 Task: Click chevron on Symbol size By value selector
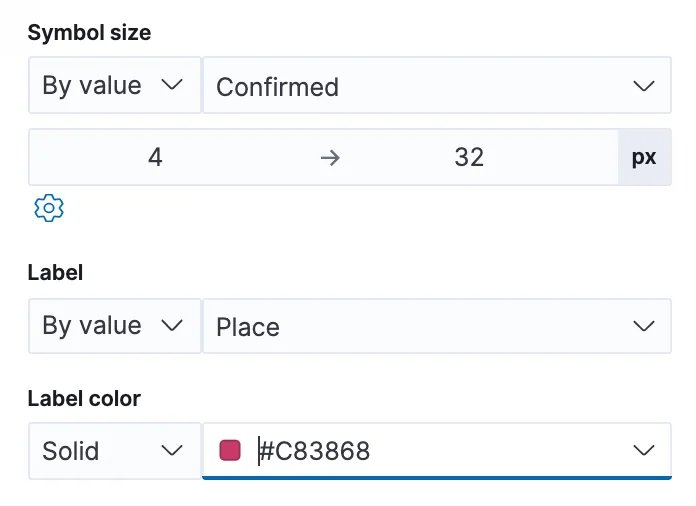tap(173, 85)
